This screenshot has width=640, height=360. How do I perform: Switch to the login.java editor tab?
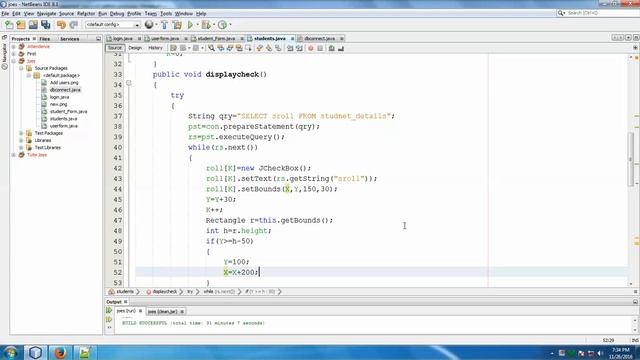click(x=122, y=38)
